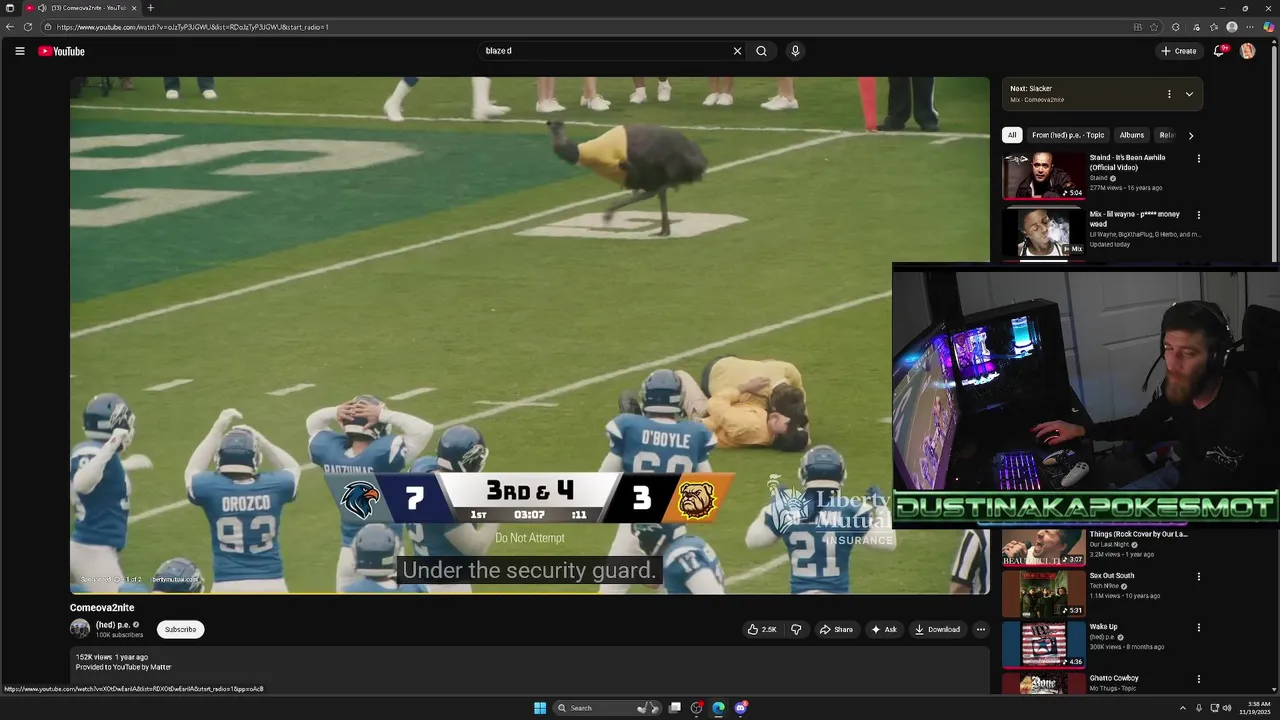Open the browser extensions icon

click(1176, 27)
